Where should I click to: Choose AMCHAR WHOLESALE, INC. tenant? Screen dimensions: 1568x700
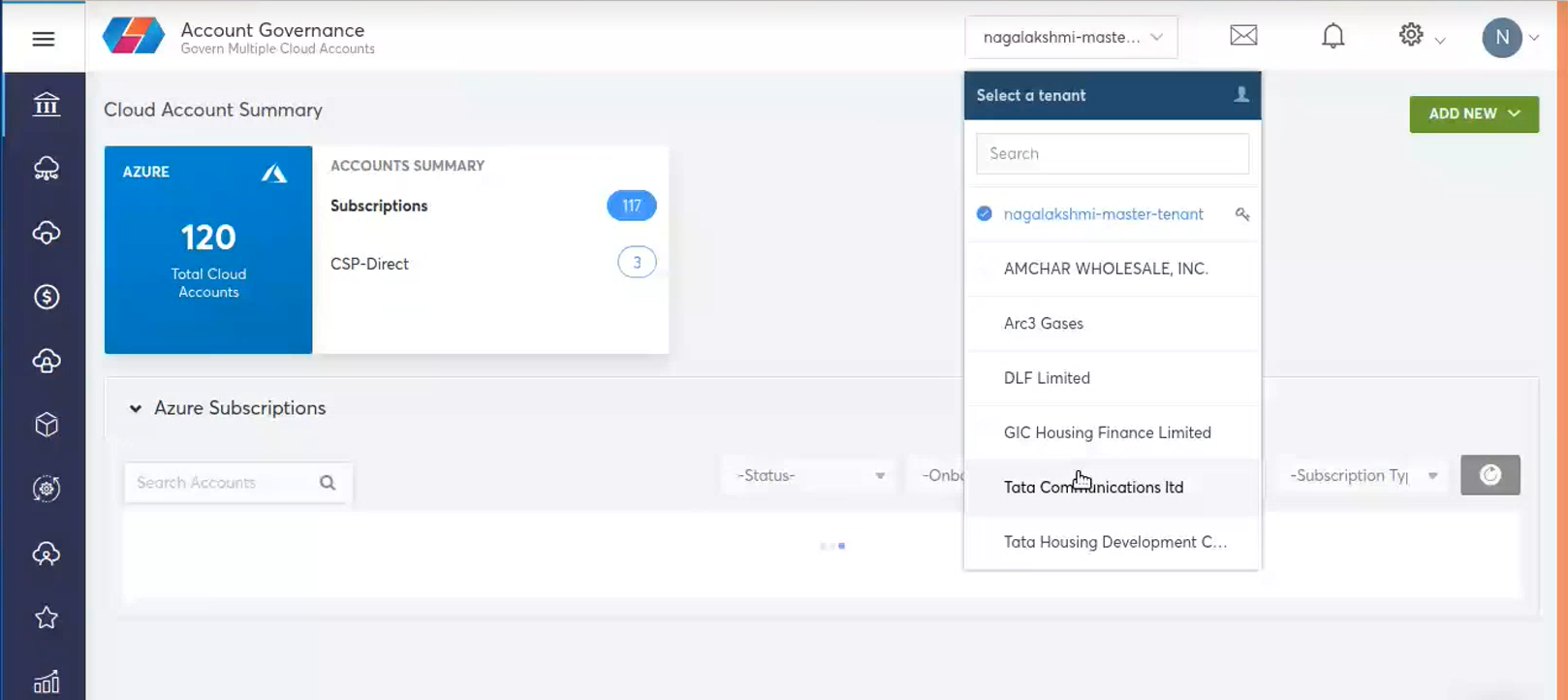(x=1113, y=269)
